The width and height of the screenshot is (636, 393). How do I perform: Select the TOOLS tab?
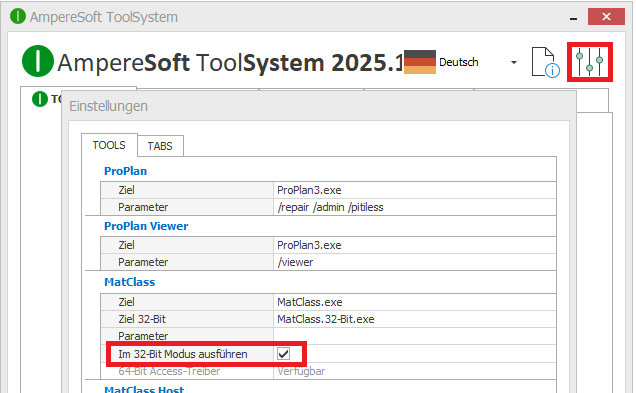(x=109, y=145)
